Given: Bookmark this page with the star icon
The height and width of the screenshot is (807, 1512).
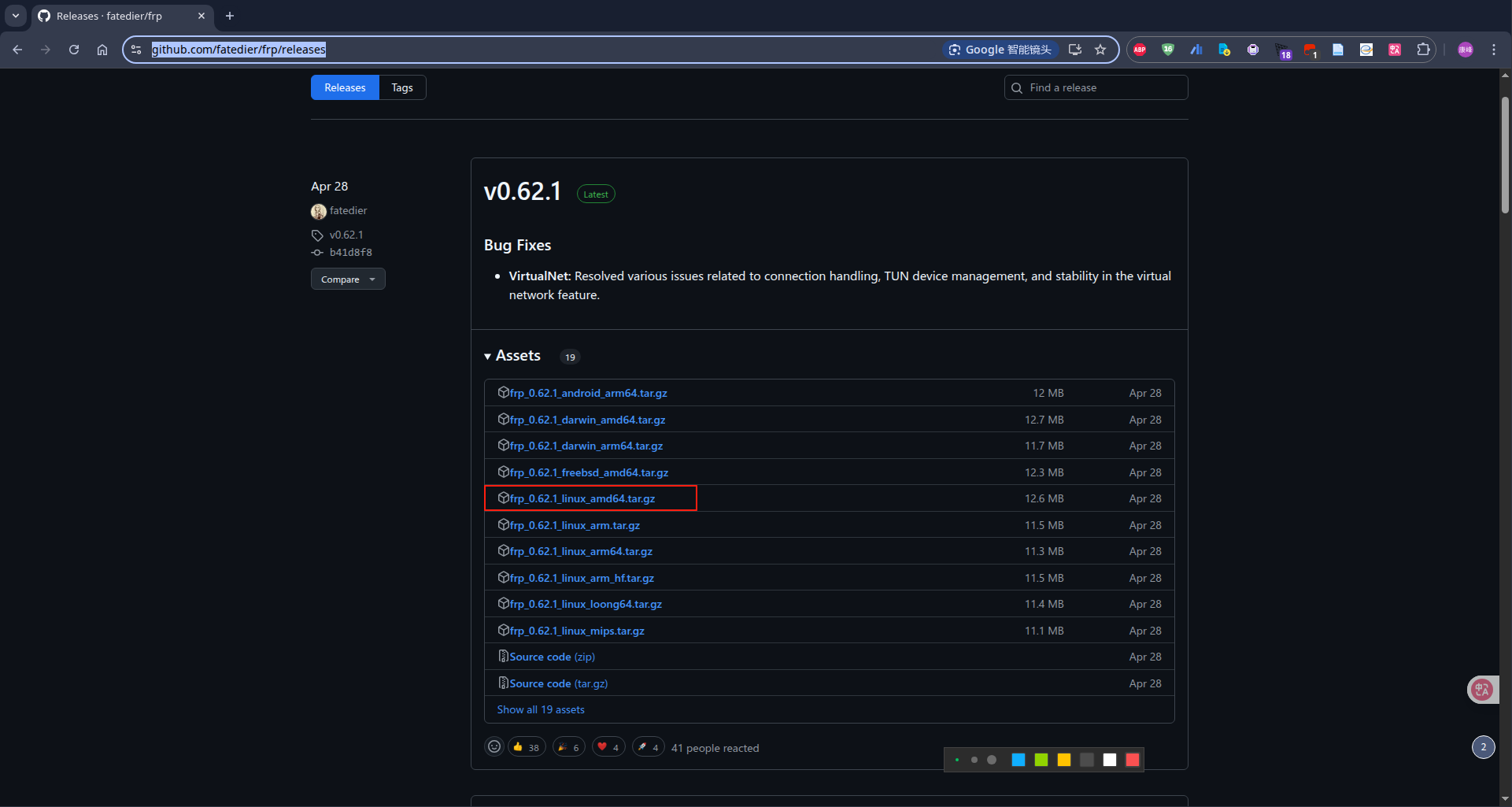Looking at the screenshot, I should point(1100,50).
